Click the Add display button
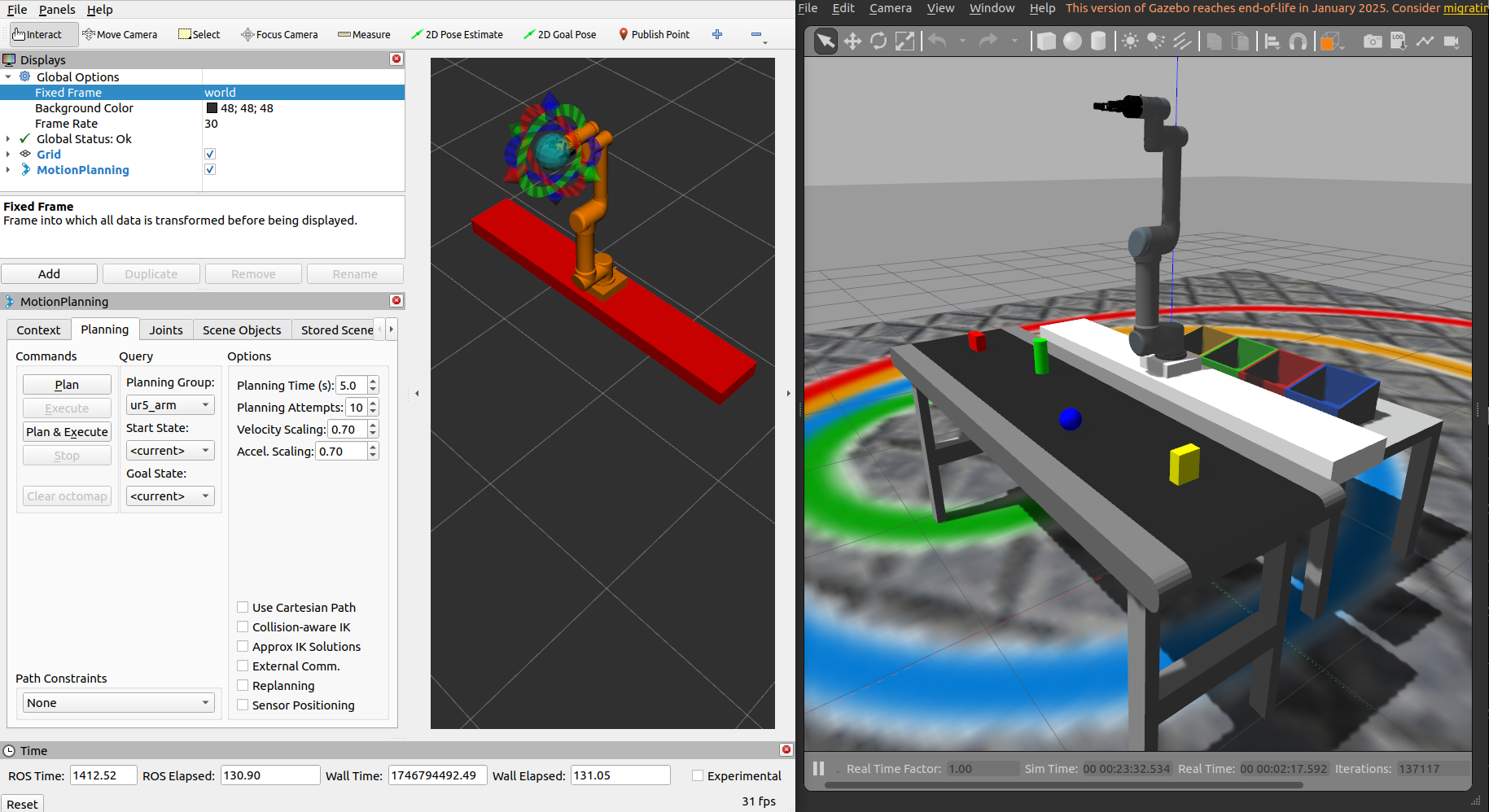This screenshot has width=1489, height=812. pos(49,274)
